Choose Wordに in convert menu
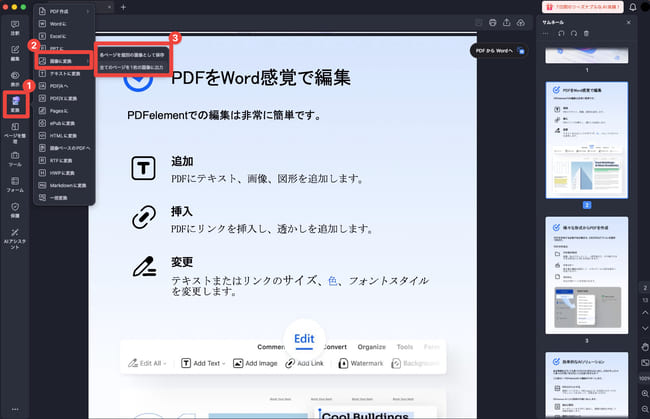This screenshot has height=419, width=650. (x=64, y=24)
